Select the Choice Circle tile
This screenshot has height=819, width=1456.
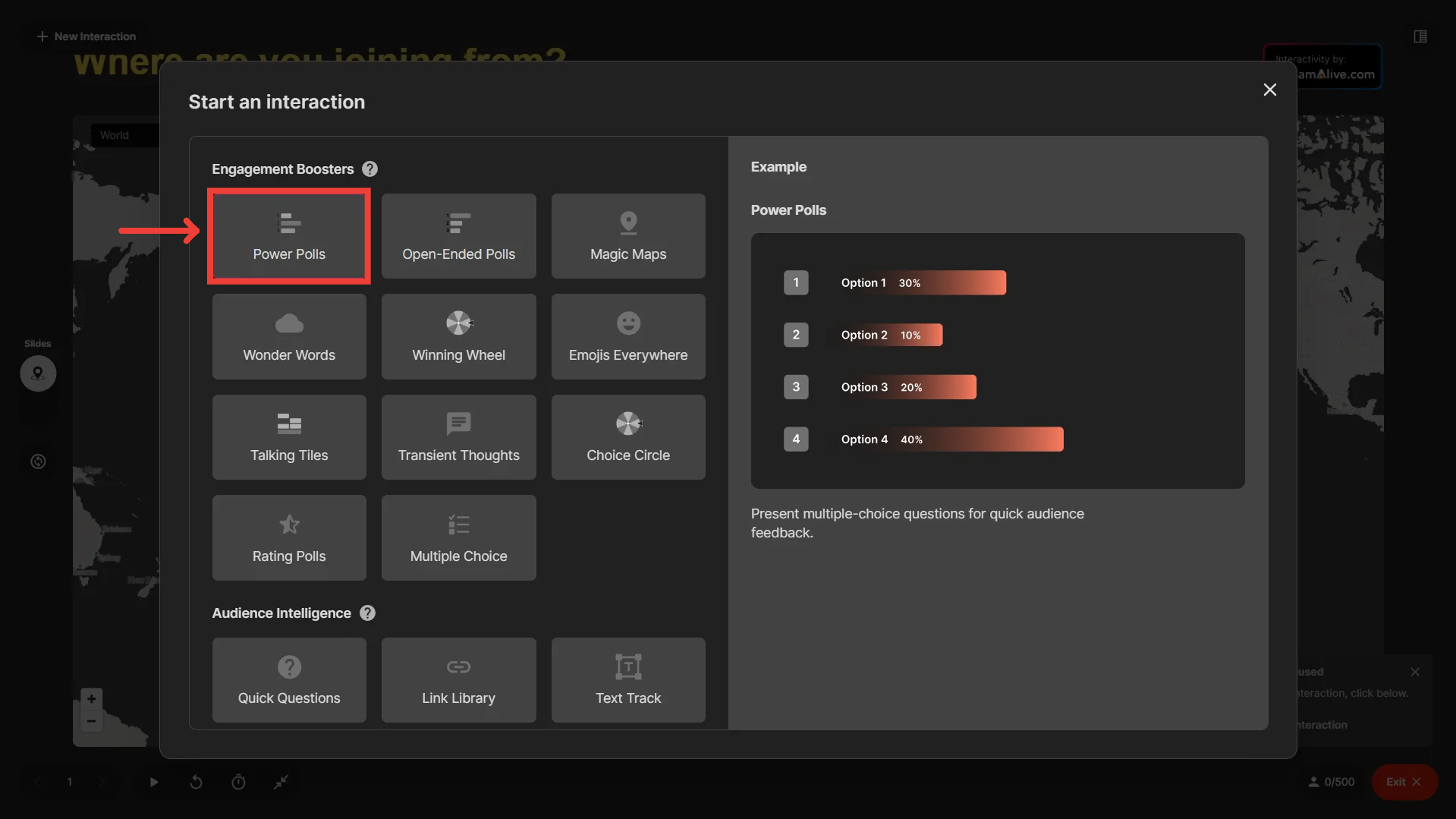coord(628,437)
